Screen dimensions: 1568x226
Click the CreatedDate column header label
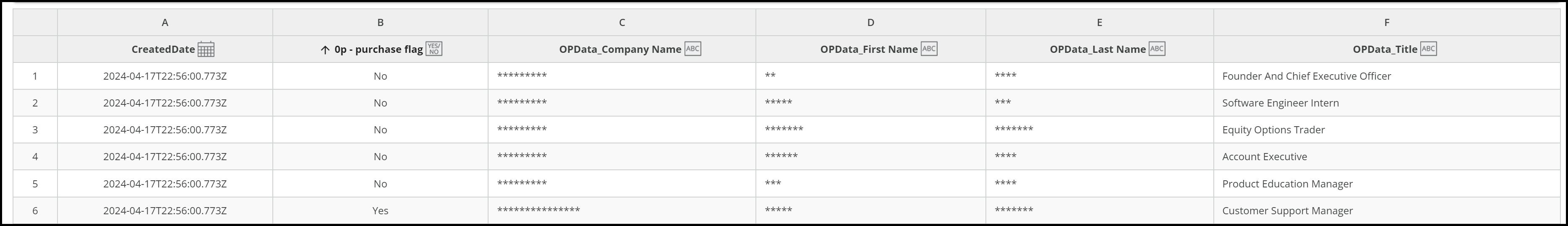pos(163,50)
